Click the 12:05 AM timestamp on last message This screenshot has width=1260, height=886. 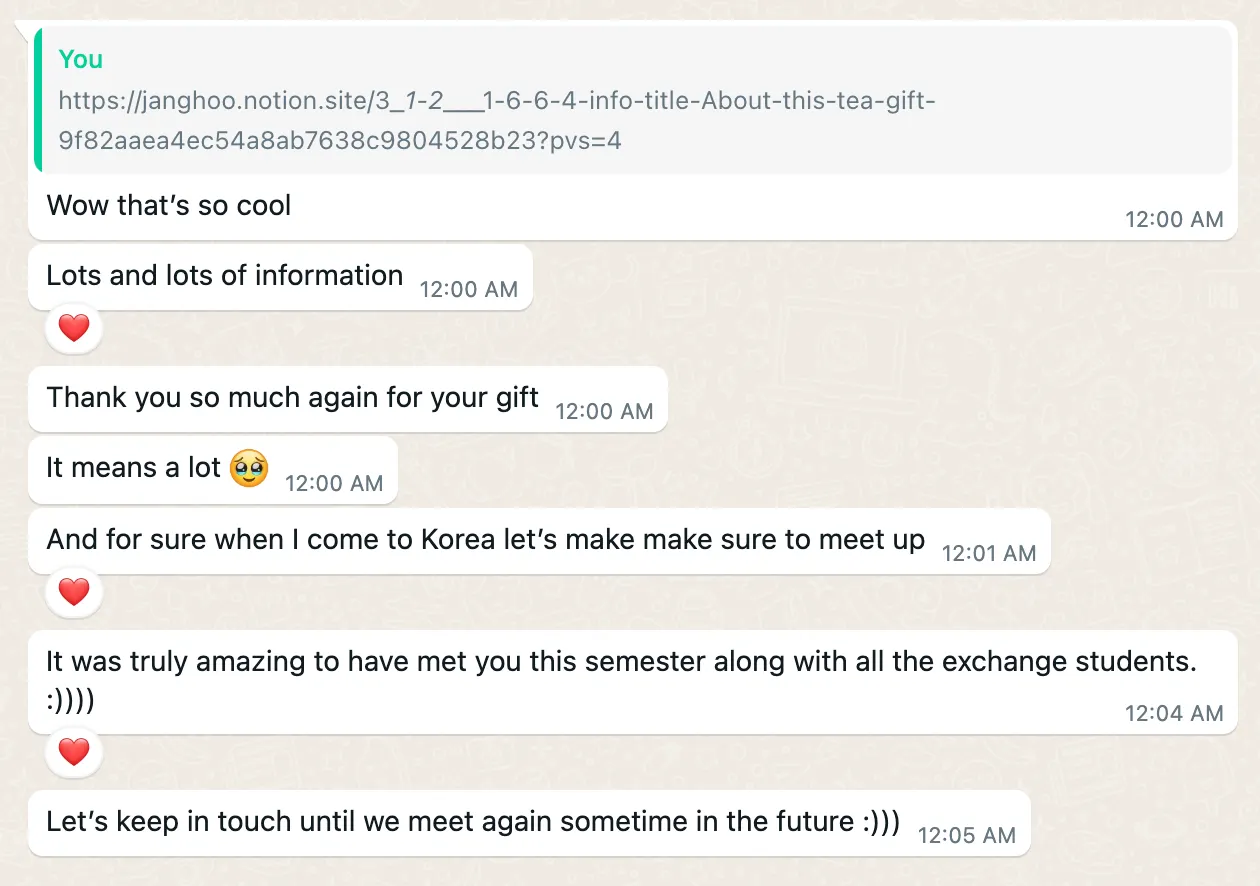(x=966, y=835)
